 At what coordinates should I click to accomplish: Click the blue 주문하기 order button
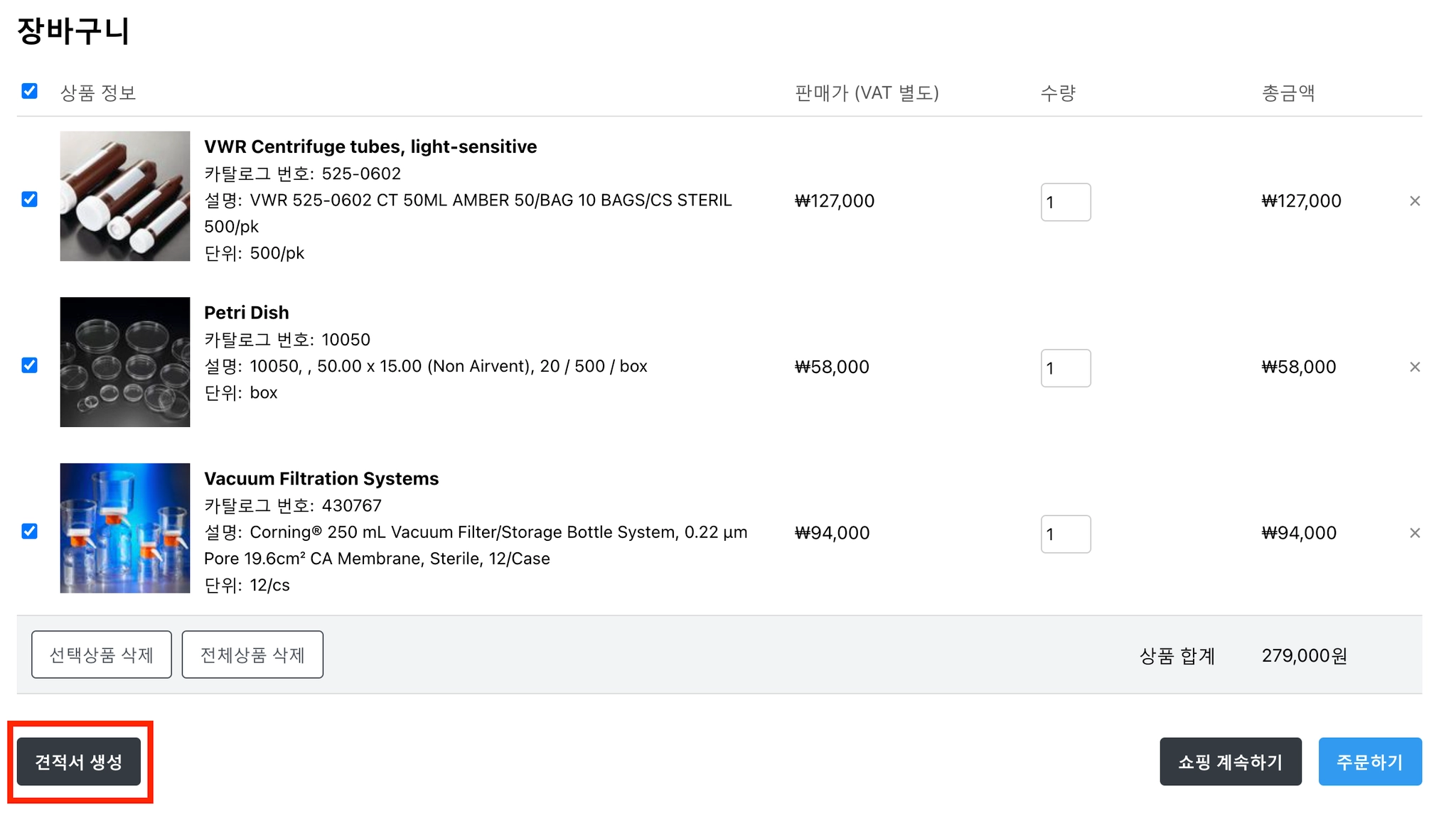(x=1370, y=762)
